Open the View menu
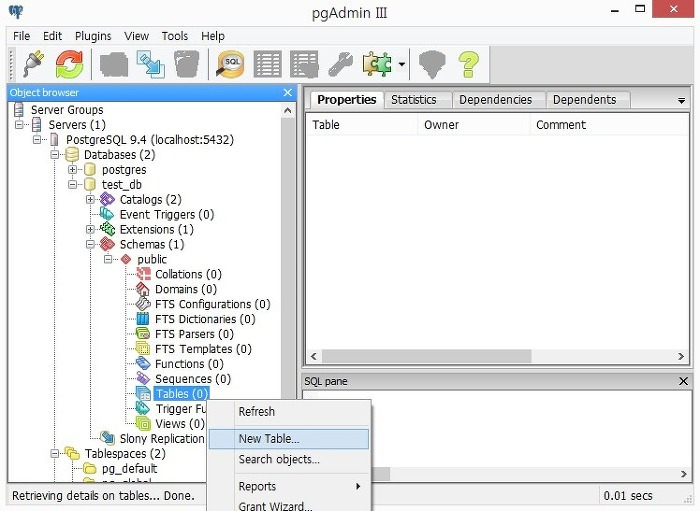The height and width of the screenshot is (511, 700). [x=136, y=36]
